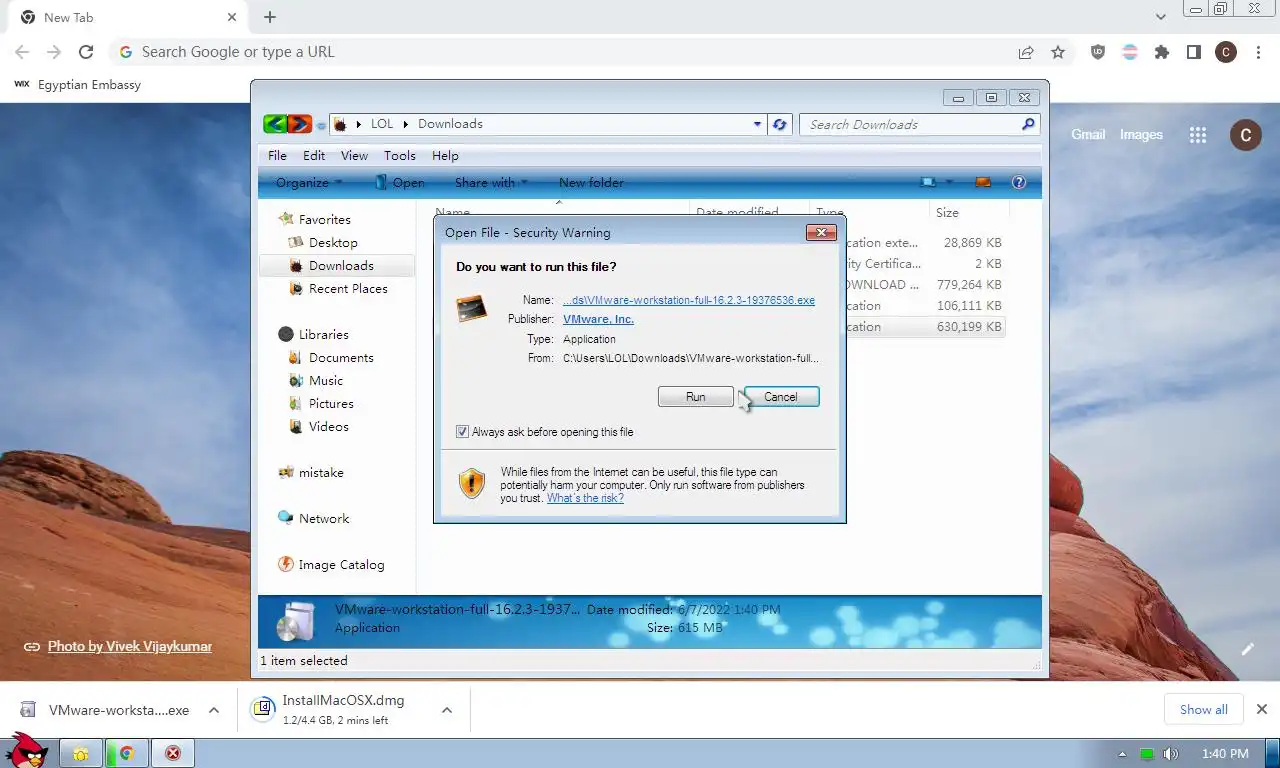
Task: Click Show all downloads button
Action: click(1204, 710)
